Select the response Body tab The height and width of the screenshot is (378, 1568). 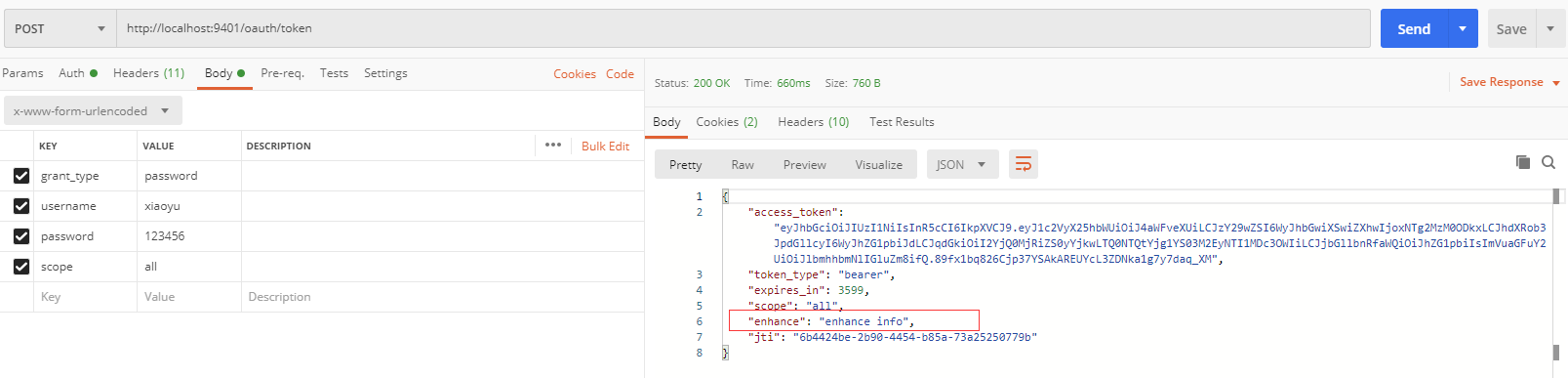[x=666, y=122]
